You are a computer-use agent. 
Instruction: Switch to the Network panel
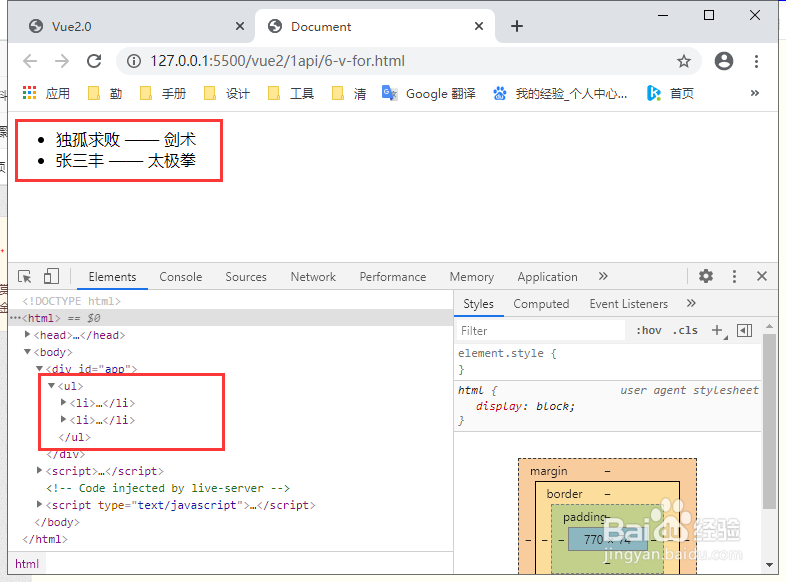(x=313, y=277)
